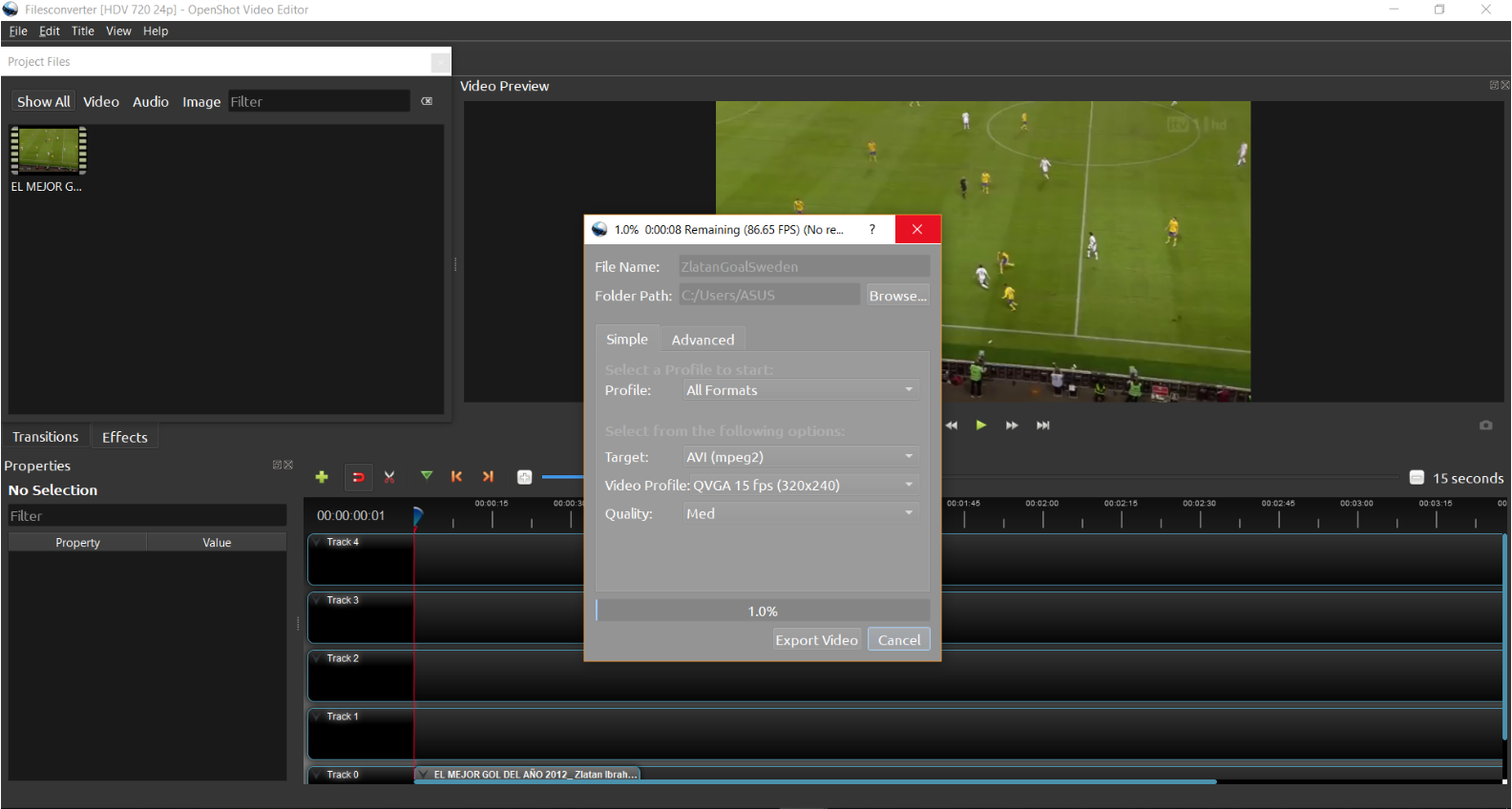This screenshot has height=809, width=1512.
Task: Add a new track with the green plus
Action: (322, 477)
